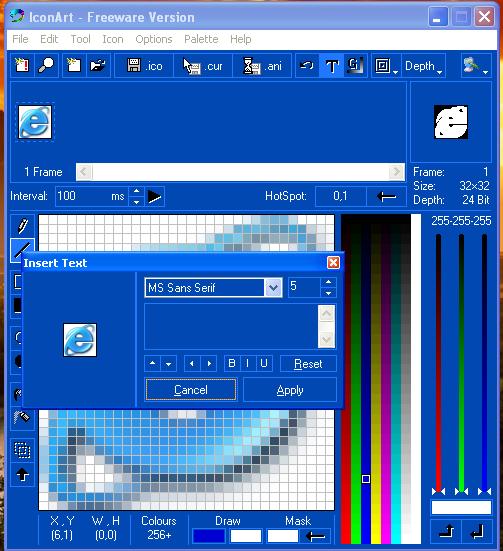Open the MS Sans Serif font dropdown

(273, 288)
